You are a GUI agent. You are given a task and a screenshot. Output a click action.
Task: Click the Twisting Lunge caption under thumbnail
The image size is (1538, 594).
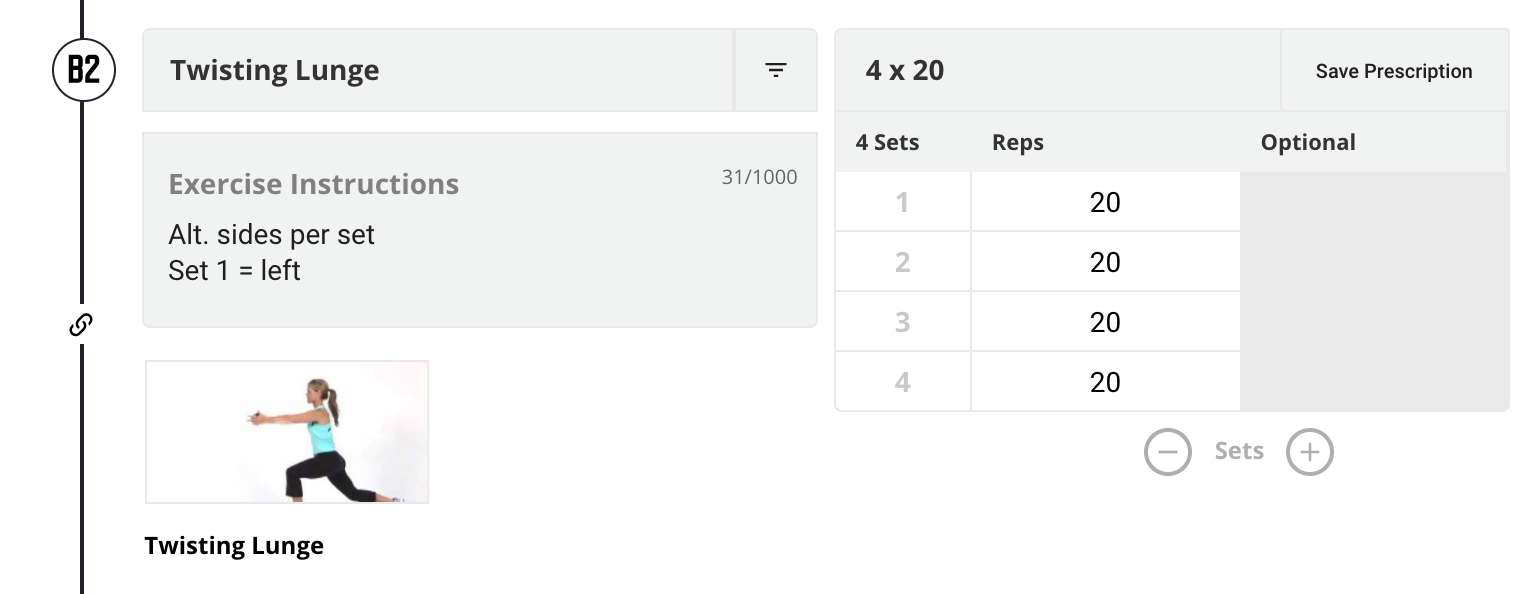234,546
